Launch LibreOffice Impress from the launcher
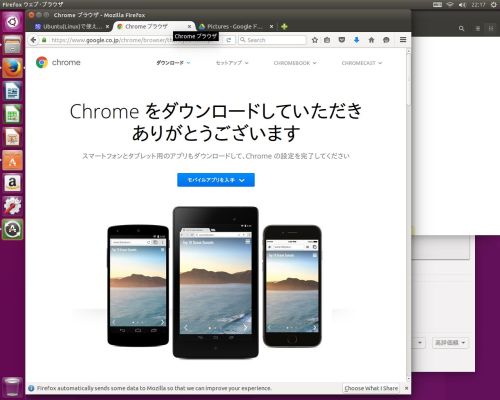Image resolution: width=500 pixels, height=400 pixels. click(x=12, y=137)
